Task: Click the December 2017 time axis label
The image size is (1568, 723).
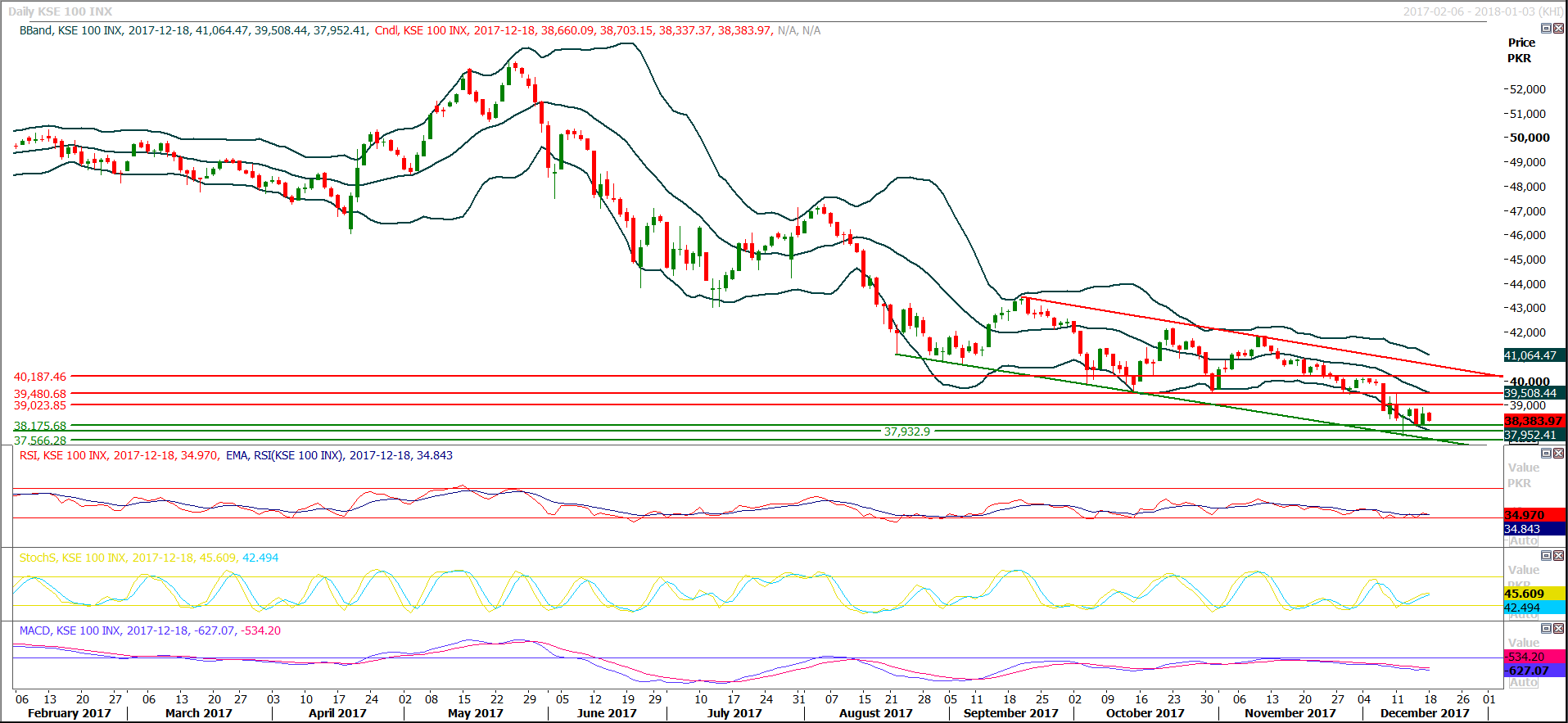Action: pos(1424,713)
